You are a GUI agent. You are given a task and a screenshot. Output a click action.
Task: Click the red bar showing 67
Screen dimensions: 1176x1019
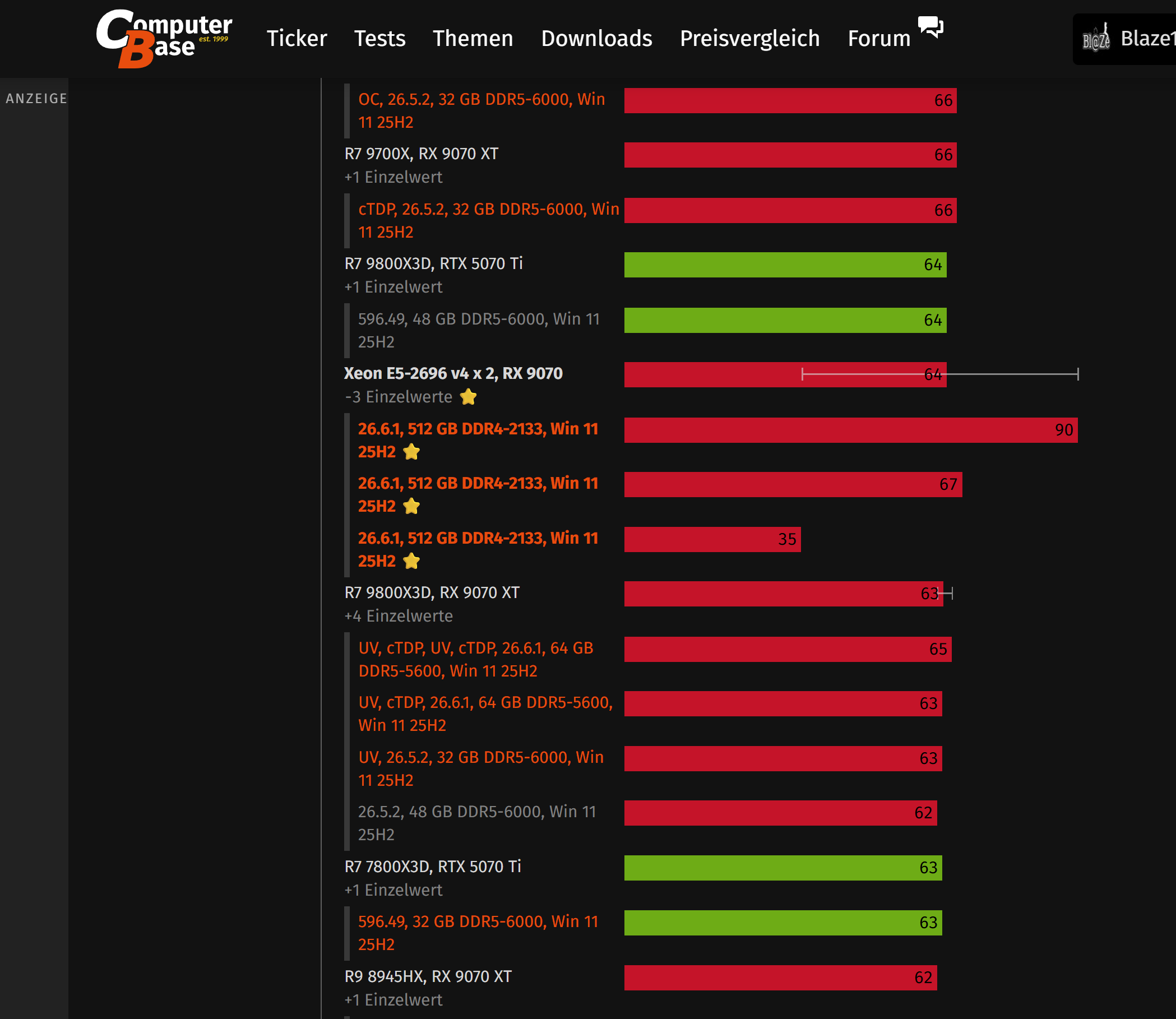(x=793, y=484)
